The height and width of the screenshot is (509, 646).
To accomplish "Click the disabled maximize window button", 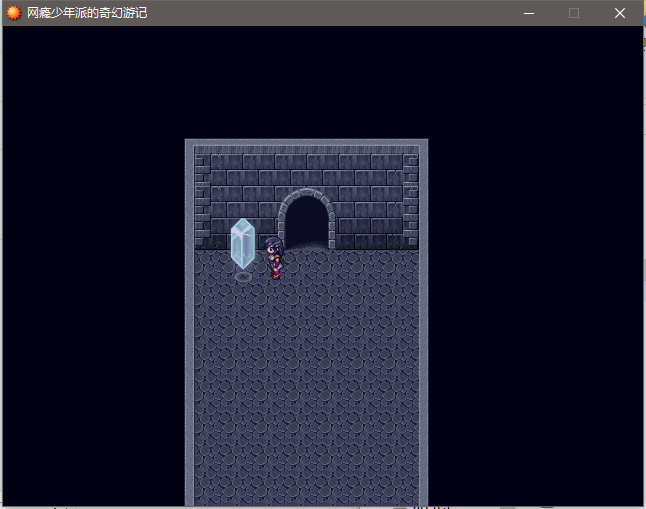I will tap(574, 13).
